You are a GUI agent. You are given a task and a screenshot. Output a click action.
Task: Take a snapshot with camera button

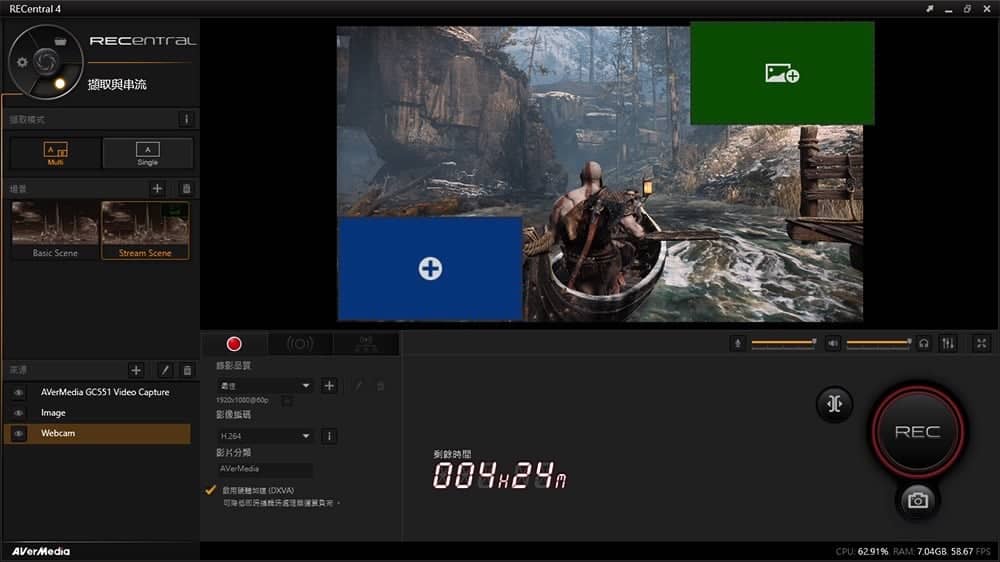pos(918,500)
